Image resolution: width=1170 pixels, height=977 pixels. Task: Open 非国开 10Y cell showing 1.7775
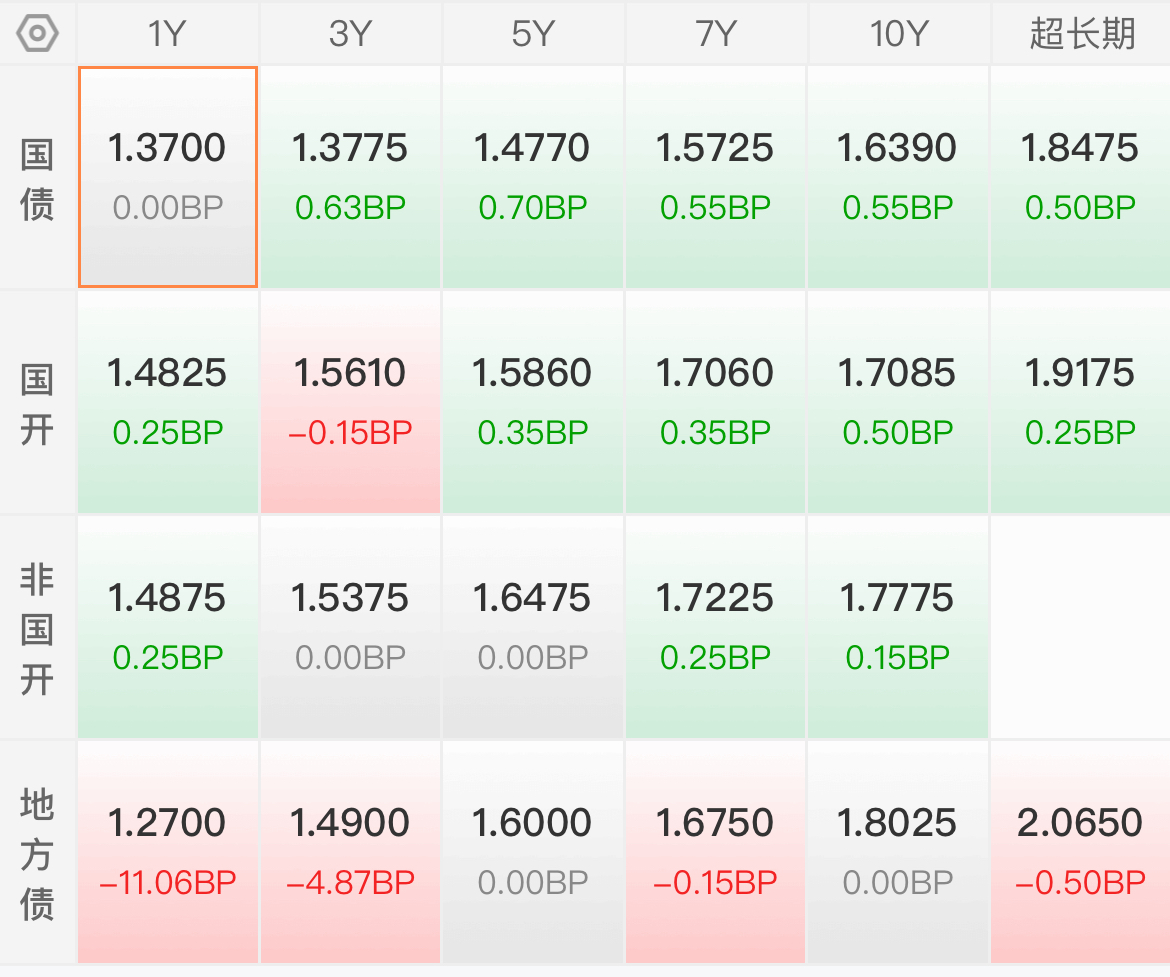(x=898, y=627)
